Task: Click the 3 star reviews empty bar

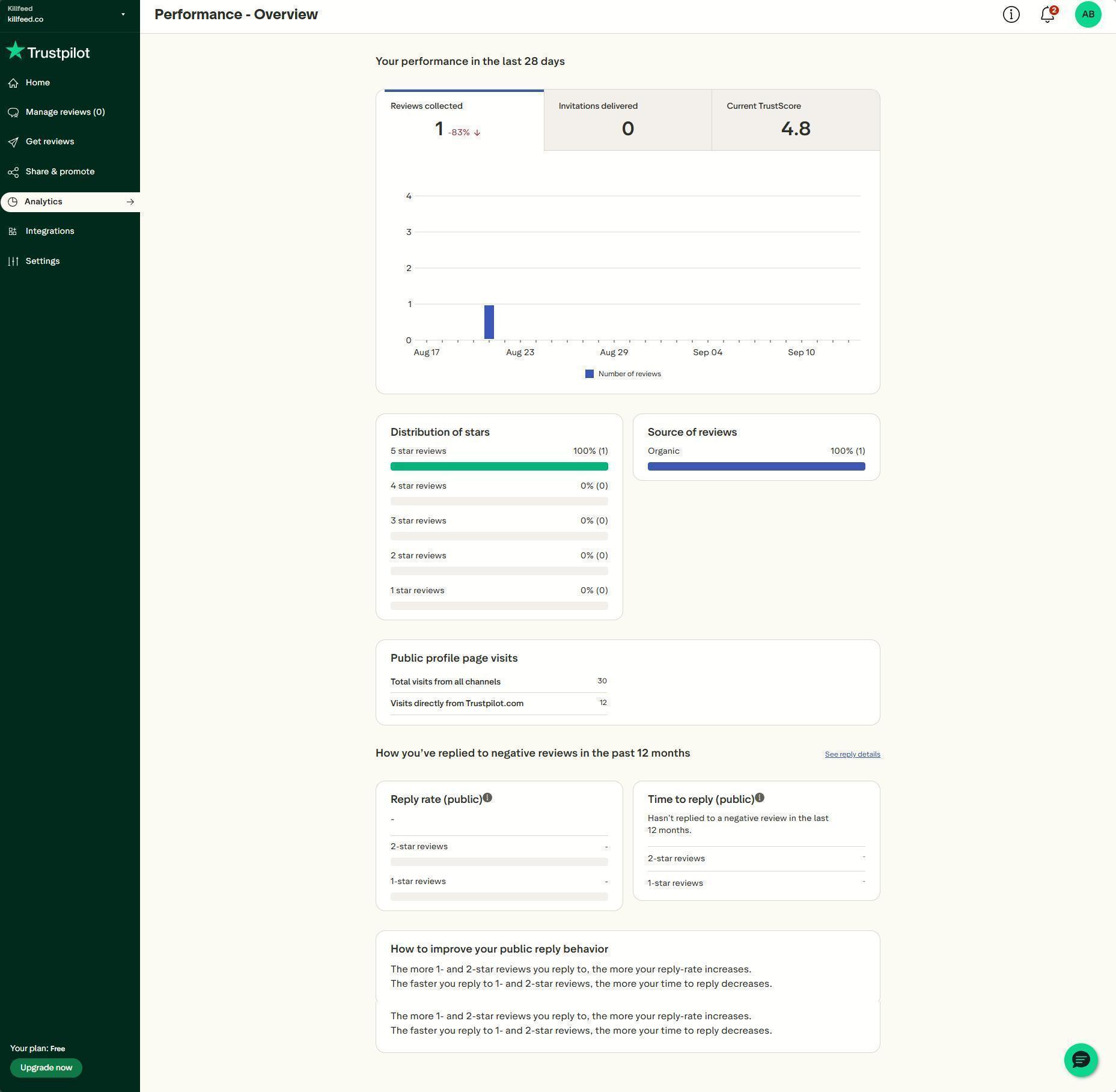Action: 499,536
